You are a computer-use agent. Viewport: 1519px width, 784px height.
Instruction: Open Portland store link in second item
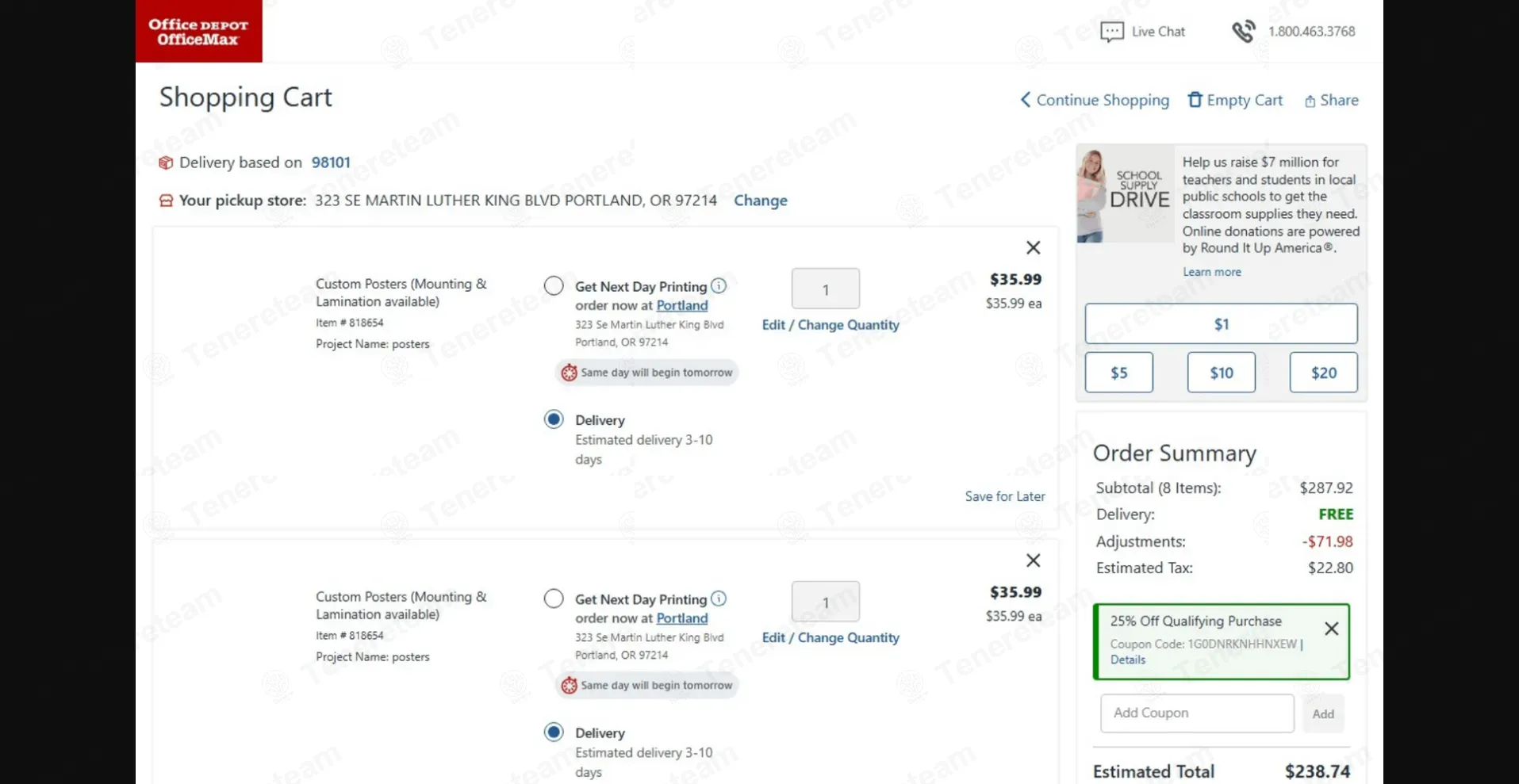point(681,618)
